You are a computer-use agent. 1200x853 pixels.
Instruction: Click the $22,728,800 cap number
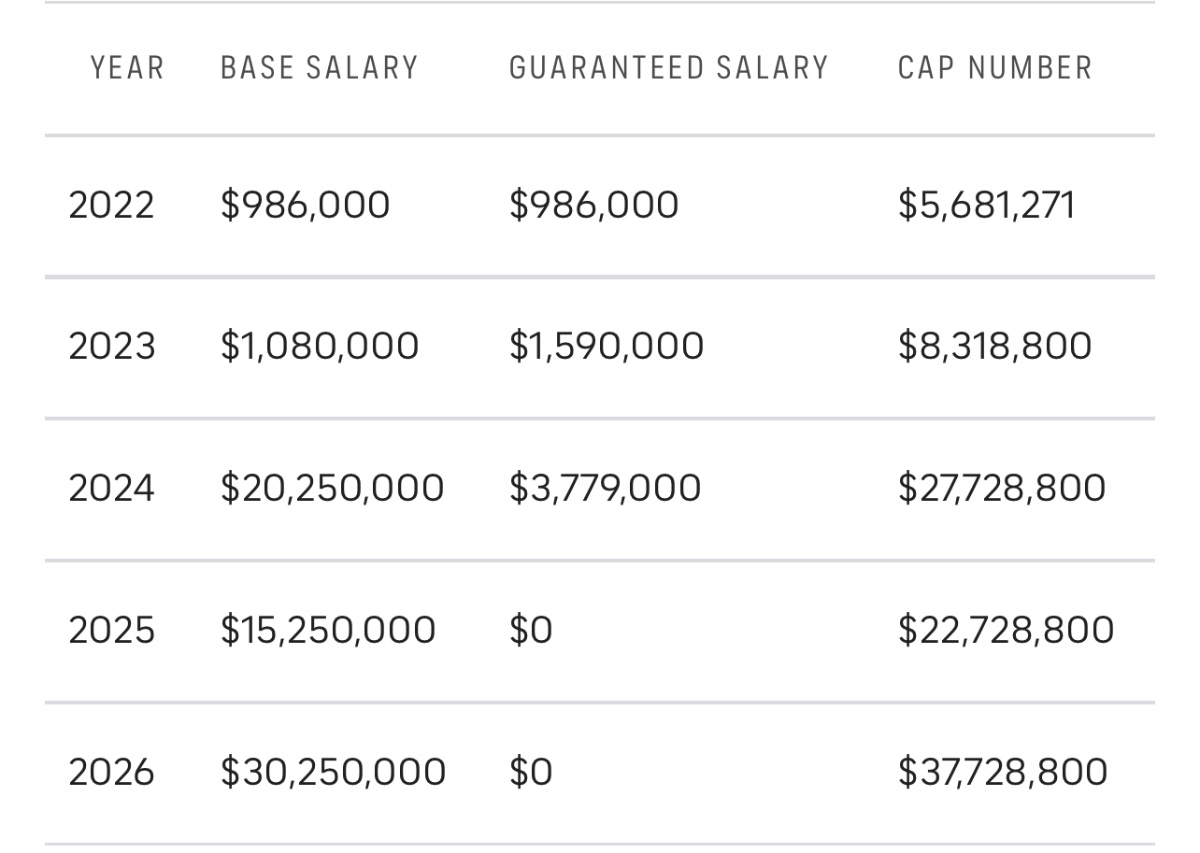1005,630
